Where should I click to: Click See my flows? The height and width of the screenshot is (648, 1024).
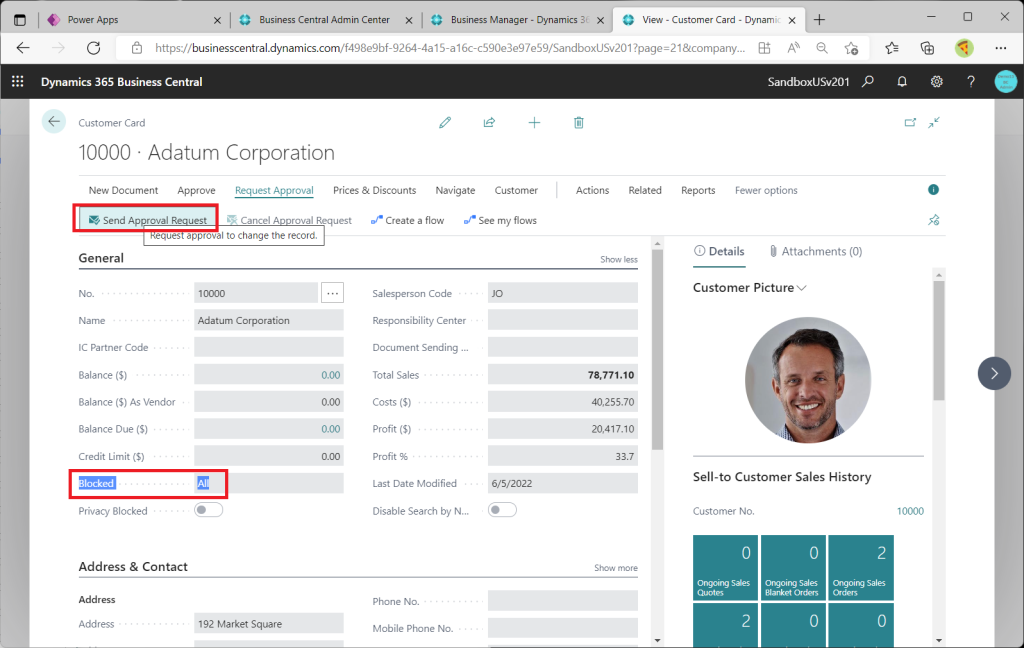coord(500,220)
